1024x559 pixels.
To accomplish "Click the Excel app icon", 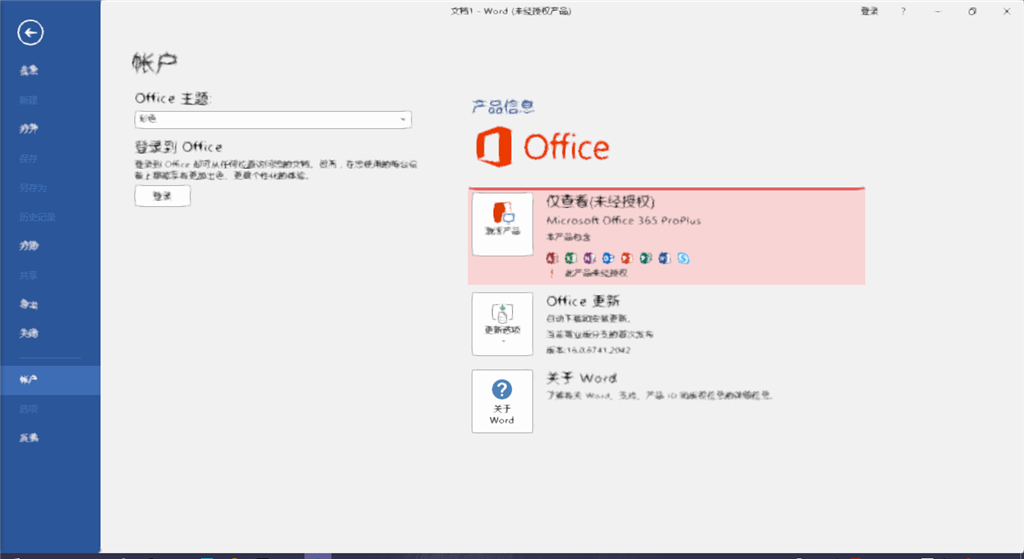I will click(571, 258).
